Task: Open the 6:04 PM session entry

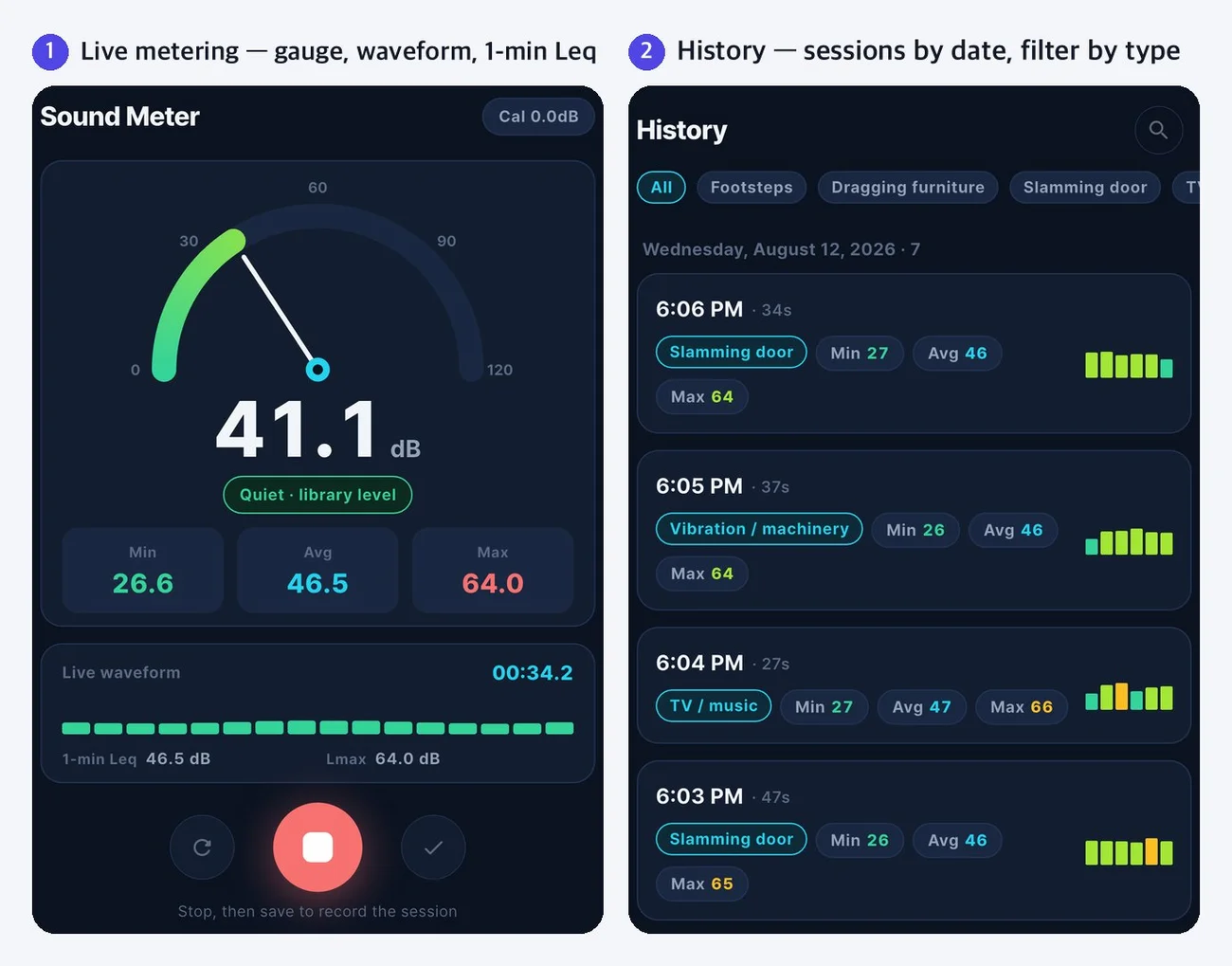Action: (914, 685)
